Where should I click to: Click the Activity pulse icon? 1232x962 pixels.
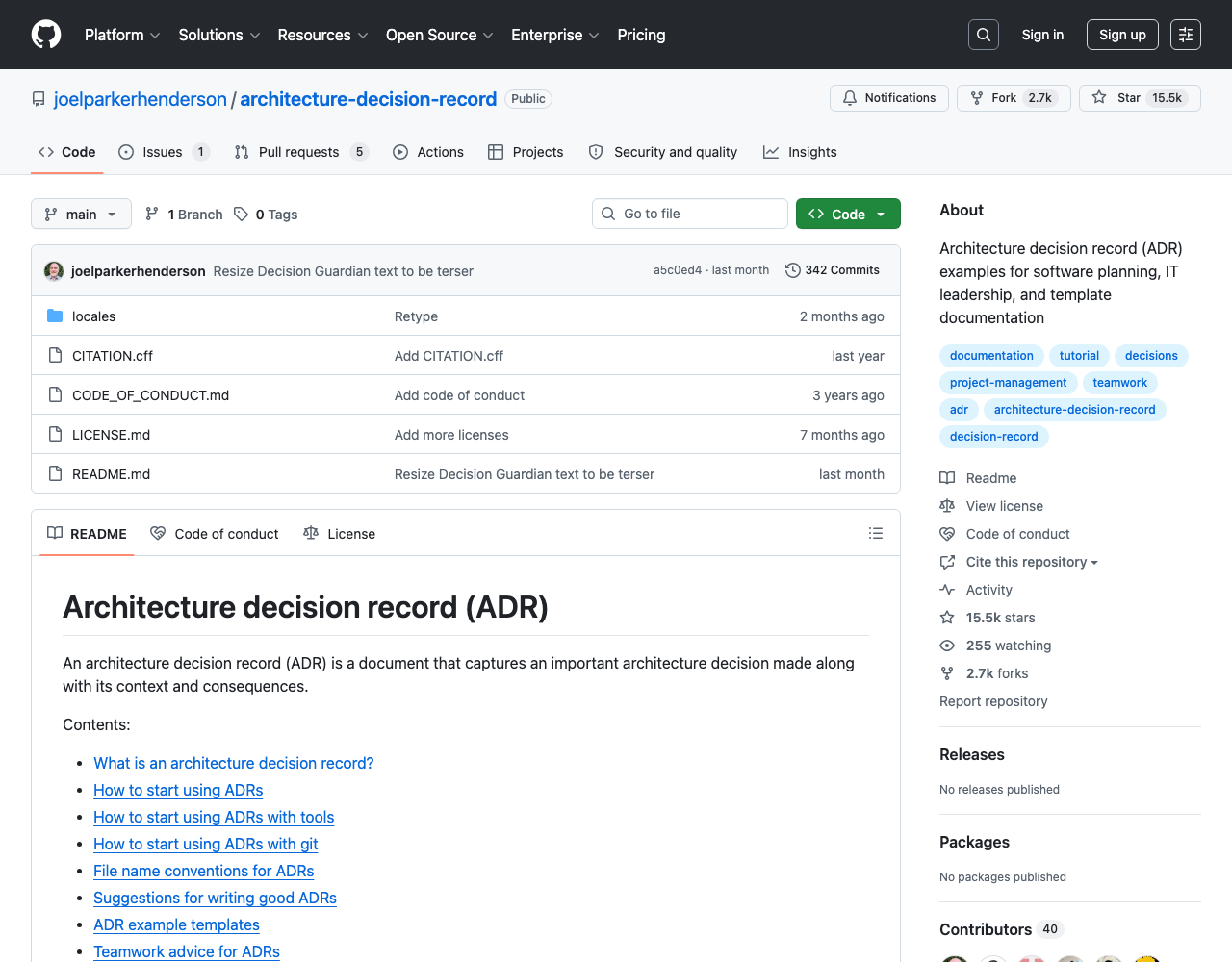[947, 590]
